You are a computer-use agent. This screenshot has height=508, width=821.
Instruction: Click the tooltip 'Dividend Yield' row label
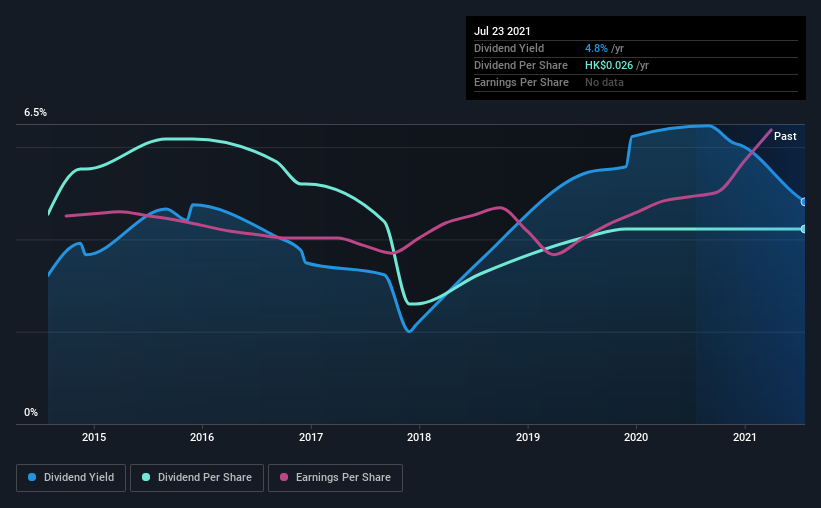pyautogui.click(x=509, y=48)
